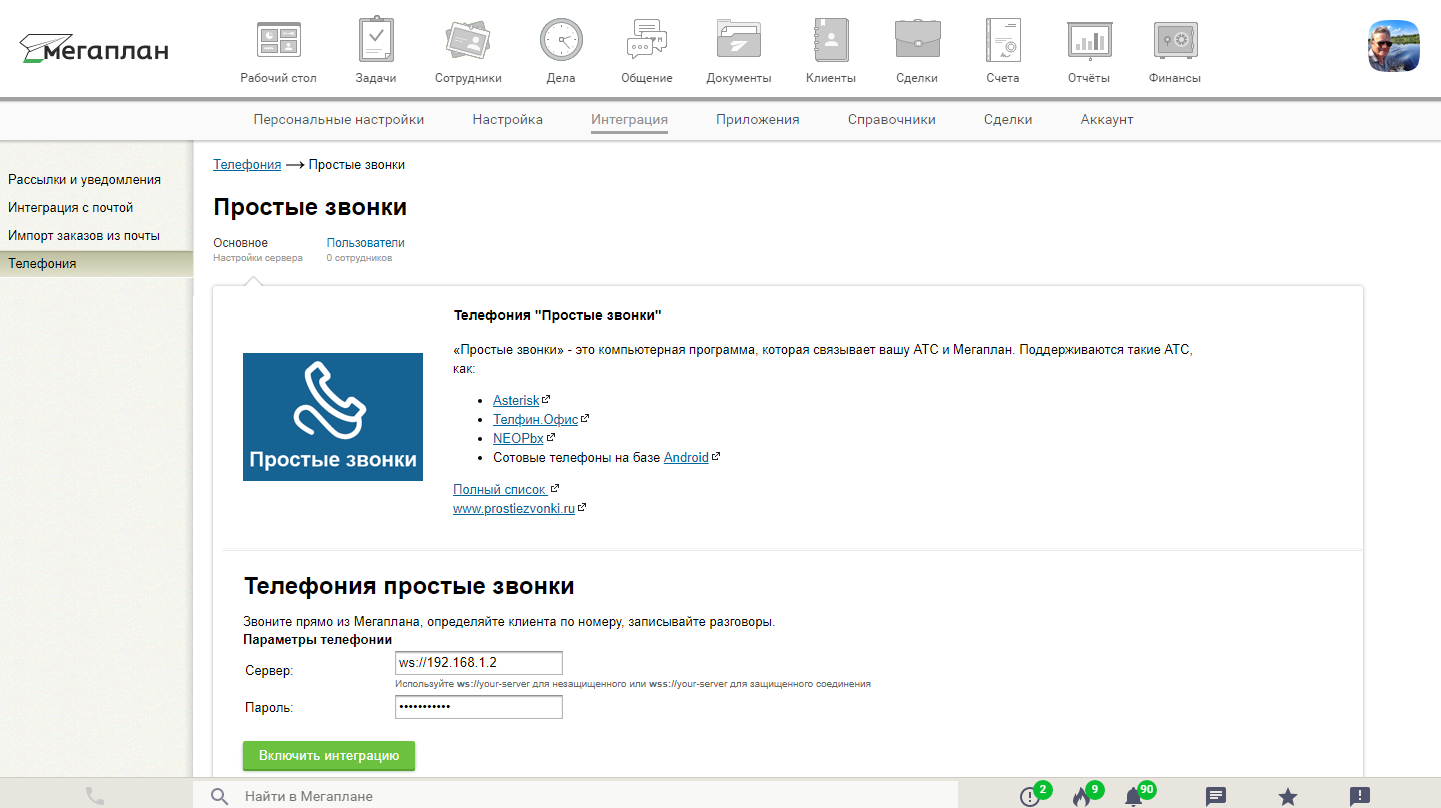Click Включить интеграцию button
The width and height of the screenshot is (1441, 808).
329,756
